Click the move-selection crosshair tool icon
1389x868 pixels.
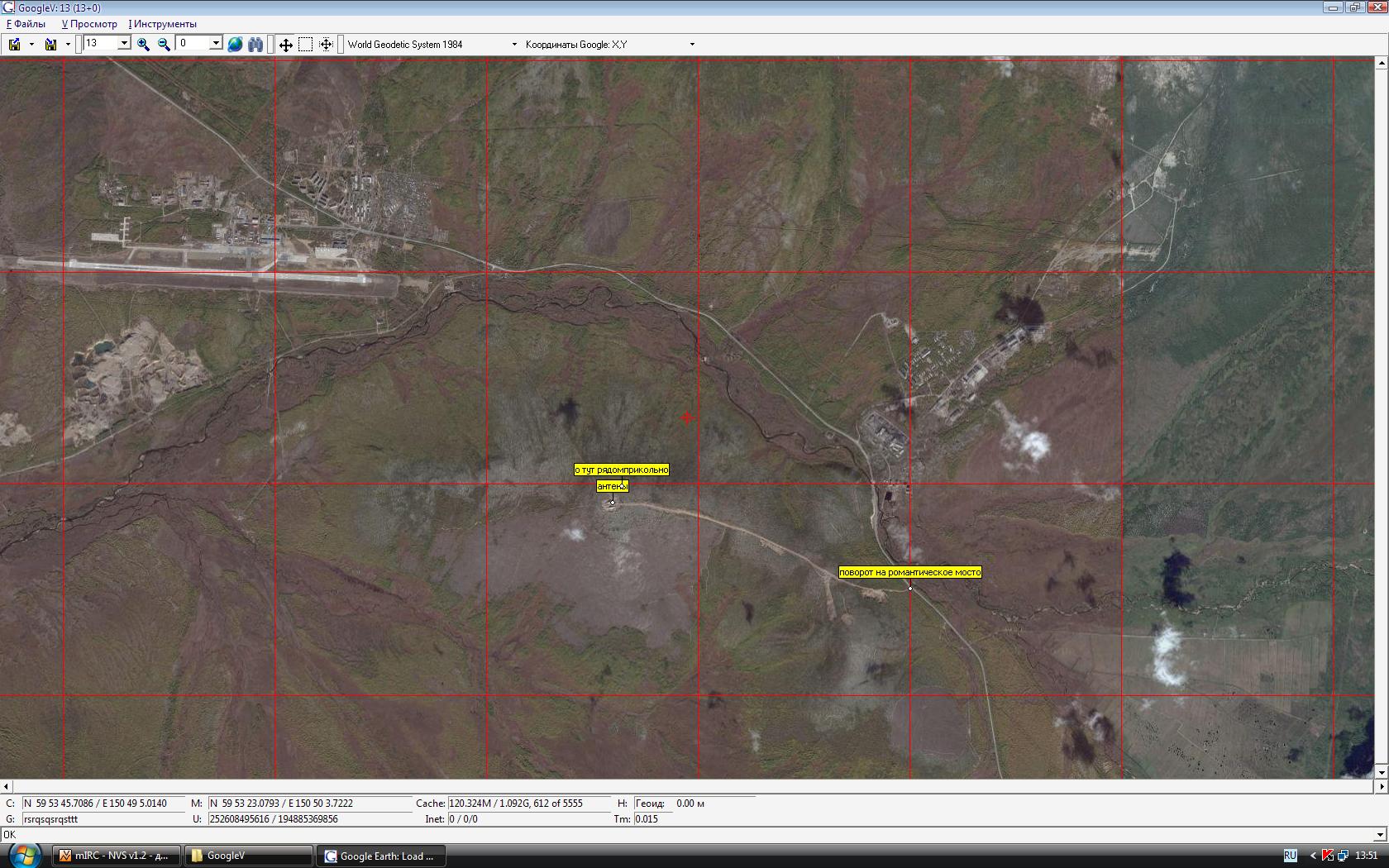[x=326, y=45]
